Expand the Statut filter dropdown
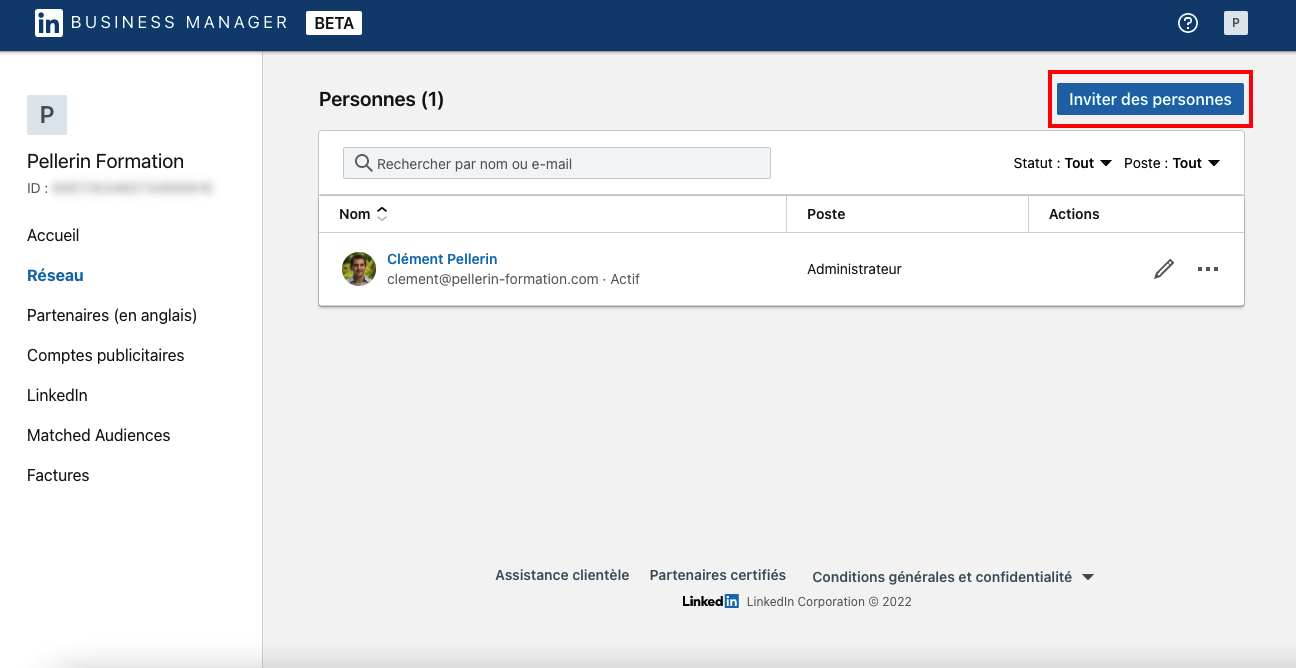 (x=1063, y=163)
